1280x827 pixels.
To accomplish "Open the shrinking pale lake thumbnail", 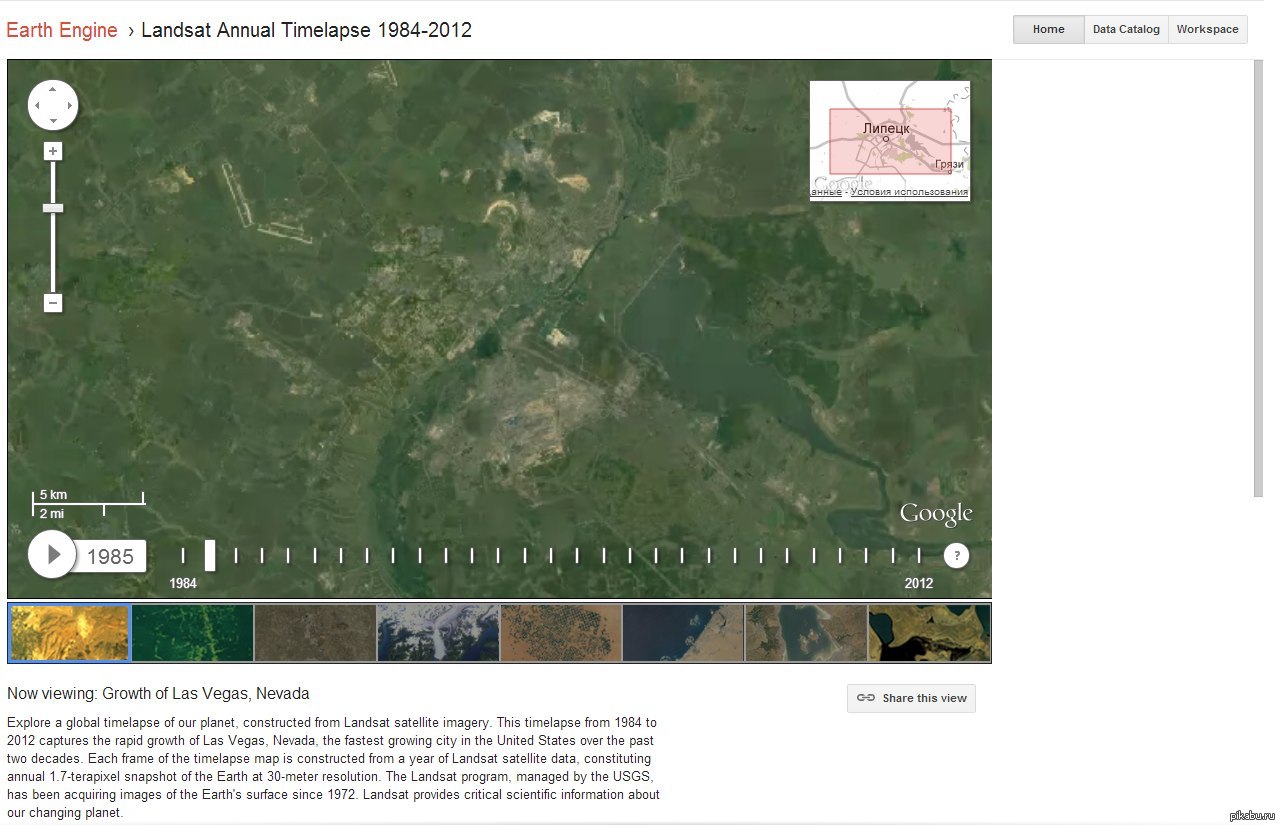I will pyautogui.click(x=806, y=633).
